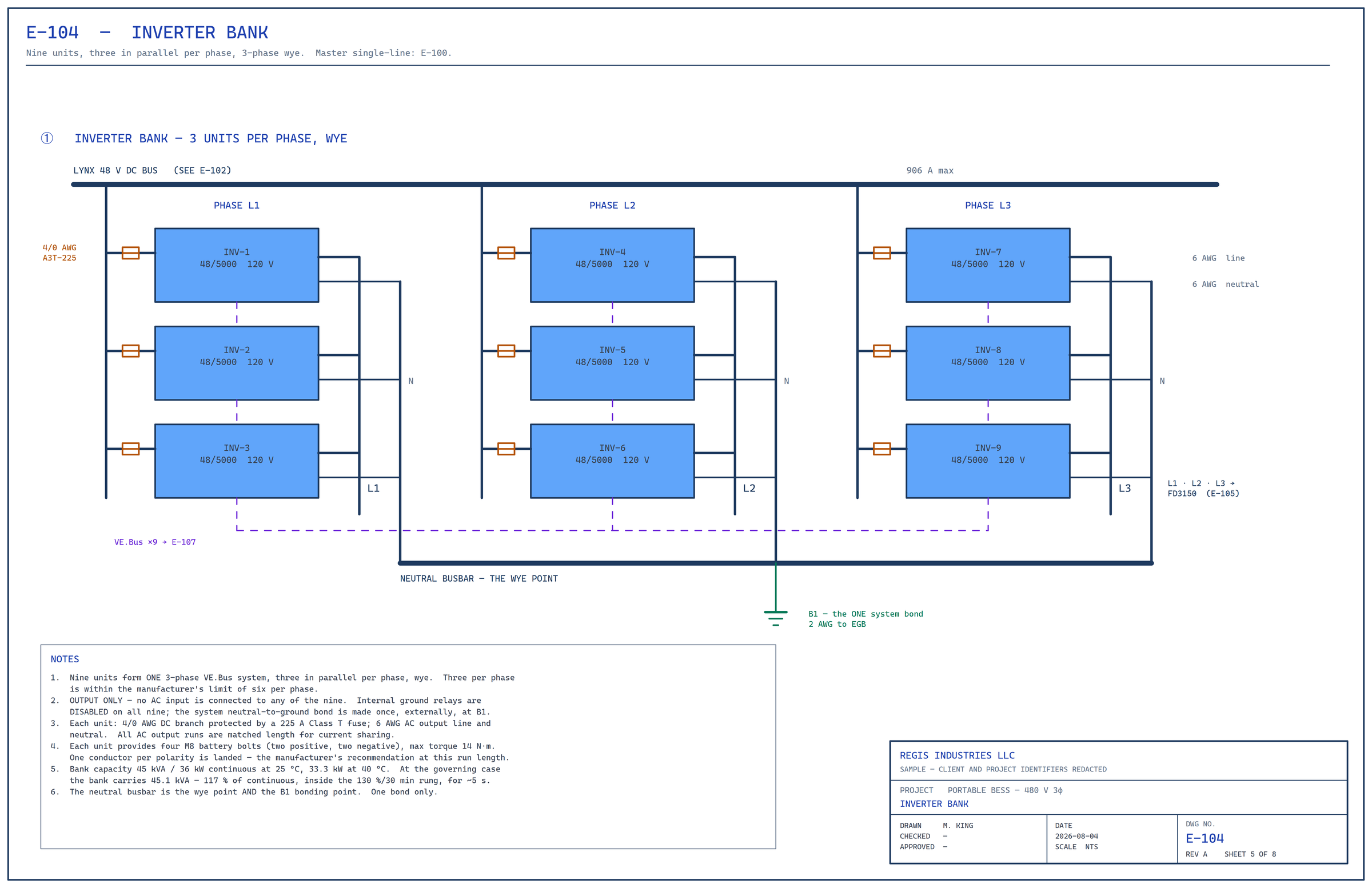Click the drawn-by name M. KING
This screenshot has height=888, width=1372.
[x=958, y=826]
